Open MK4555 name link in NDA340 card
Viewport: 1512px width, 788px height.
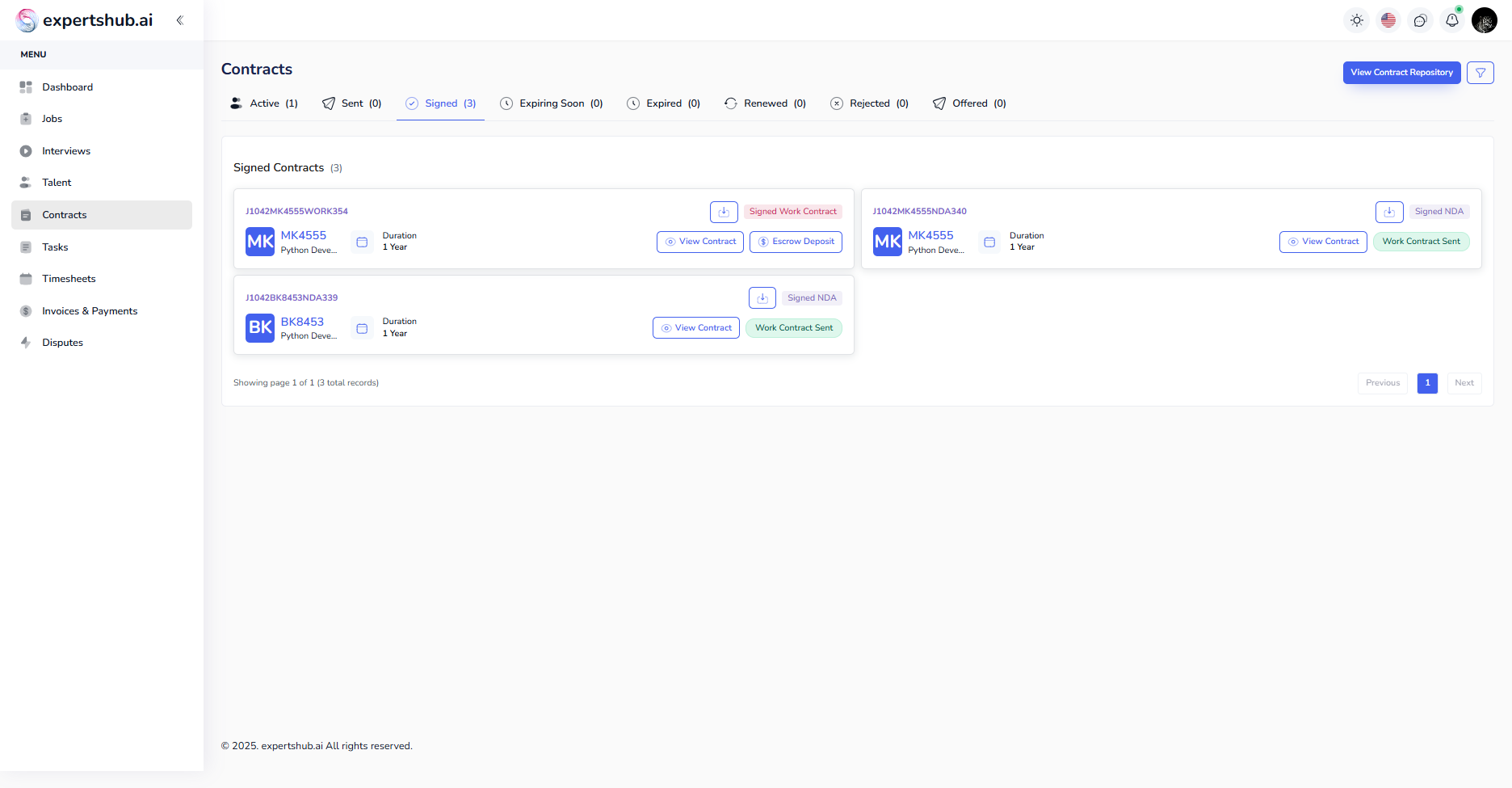click(930, 235)
